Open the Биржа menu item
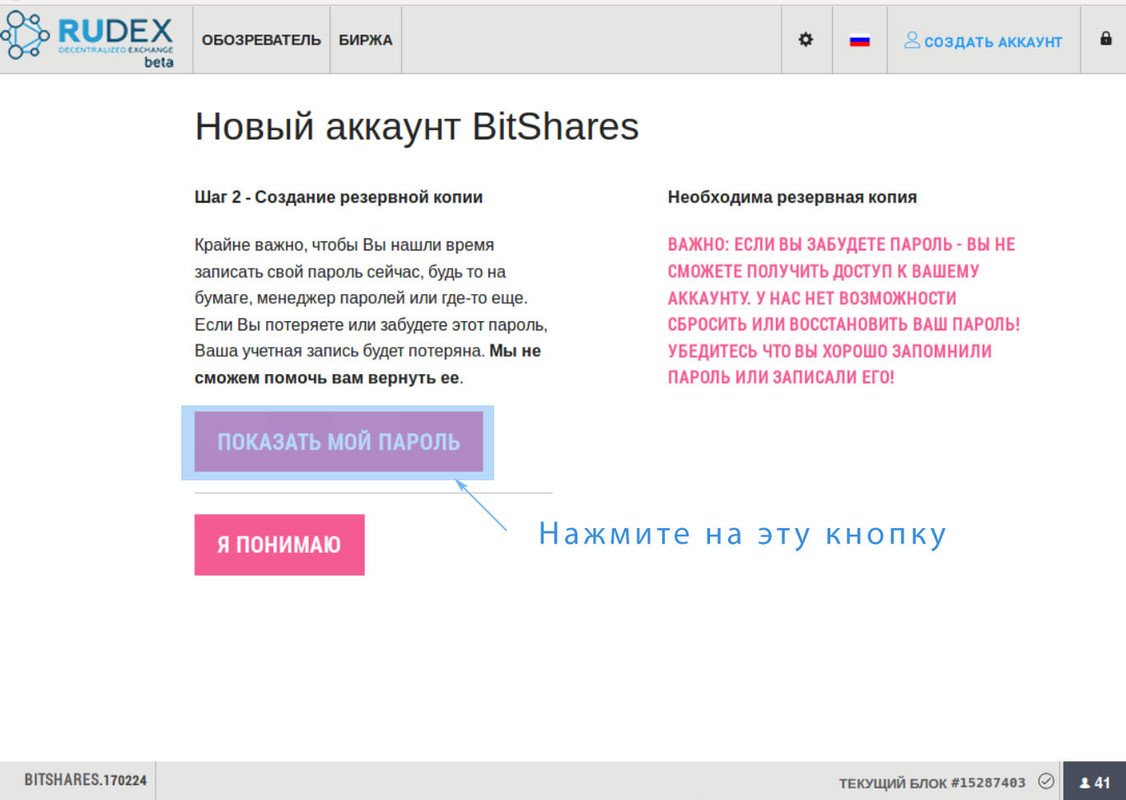 tap(366, 40)
